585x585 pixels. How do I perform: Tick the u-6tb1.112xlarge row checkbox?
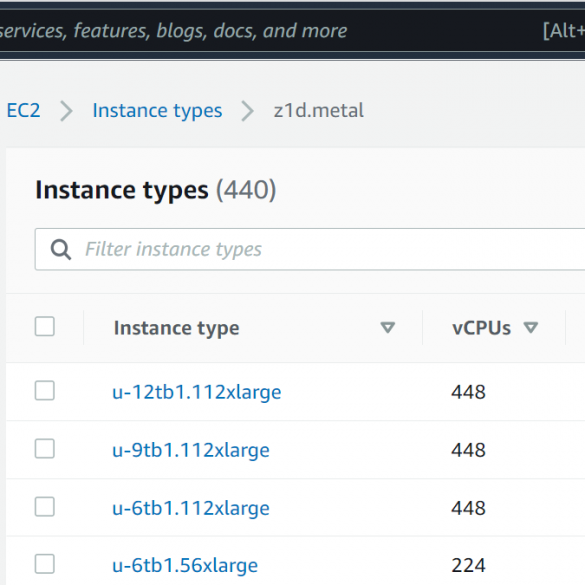tap(45, 507)
